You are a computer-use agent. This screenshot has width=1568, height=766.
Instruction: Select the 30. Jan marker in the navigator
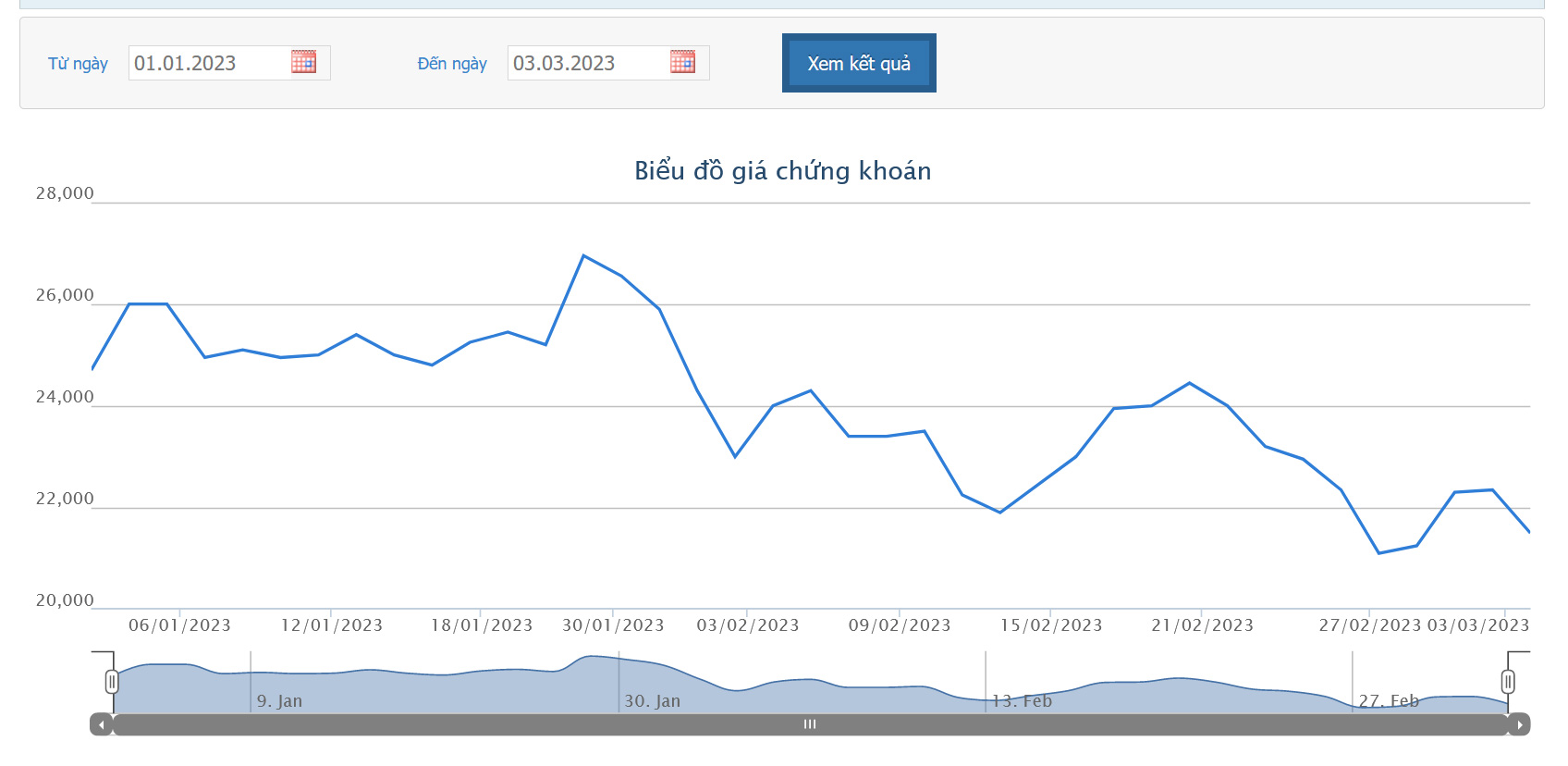pos(652,701)
